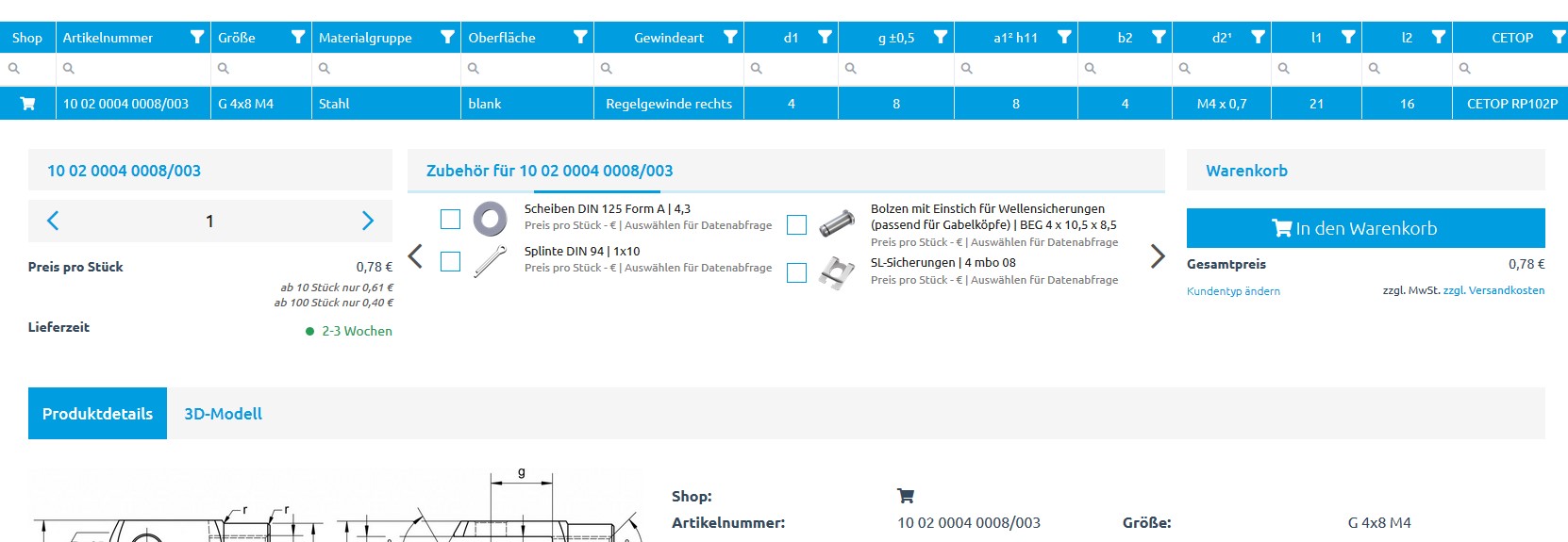Click the ab 100 Stück nur 0,40 € price tier
This screenshot has width=1568, height=542.
point(334,303)
